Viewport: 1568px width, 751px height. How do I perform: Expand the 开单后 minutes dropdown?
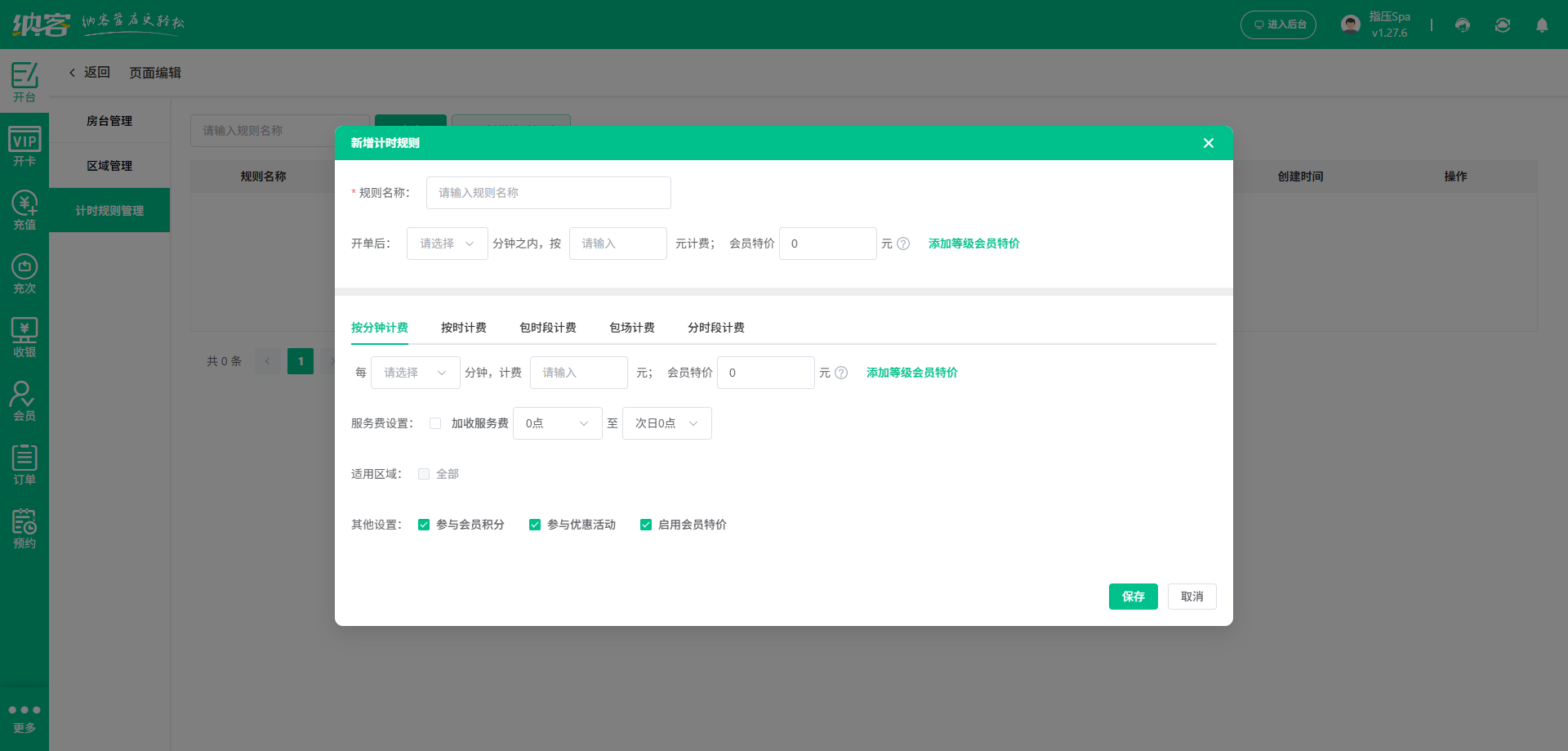[447, 244]
